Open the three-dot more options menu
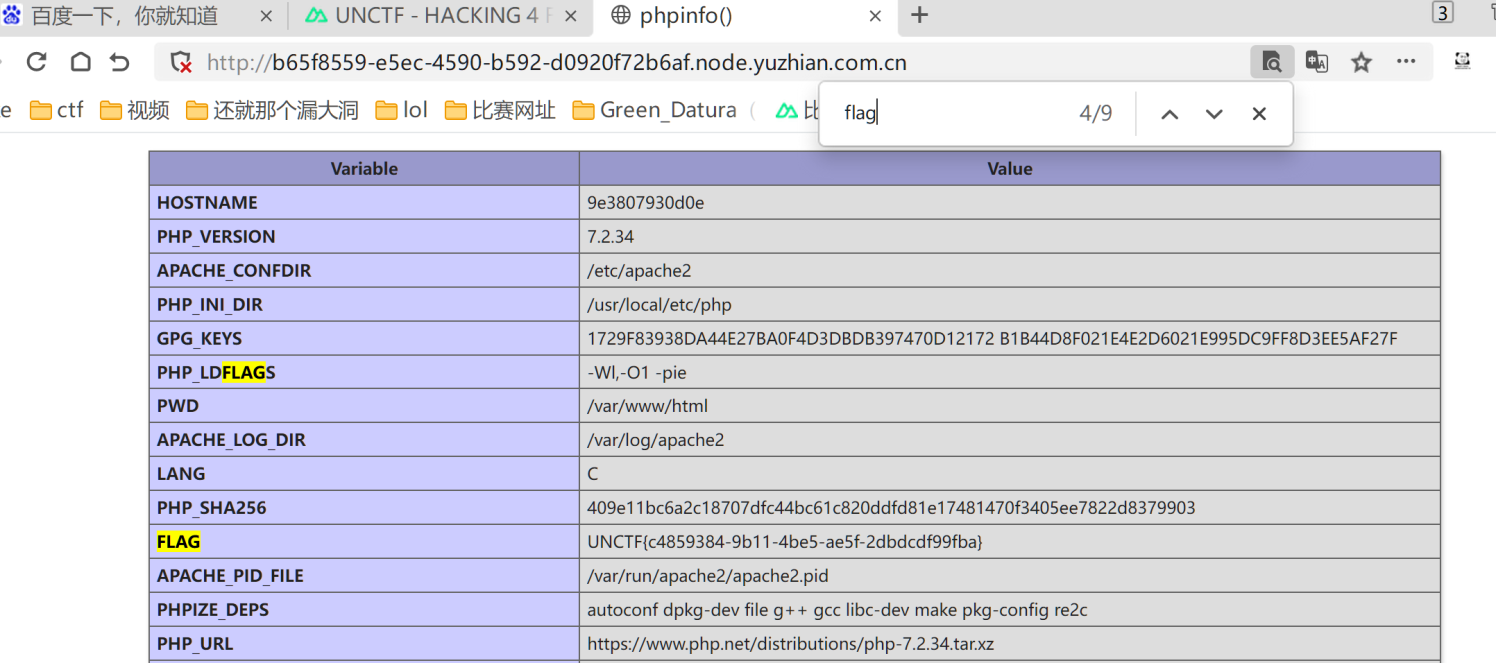The width and height of the screenshot is (1496, 663). [x=1406, y=62]
